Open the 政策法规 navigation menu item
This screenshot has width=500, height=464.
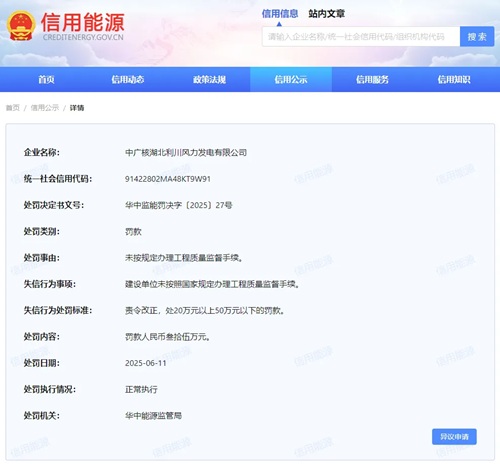coord(209,79)
